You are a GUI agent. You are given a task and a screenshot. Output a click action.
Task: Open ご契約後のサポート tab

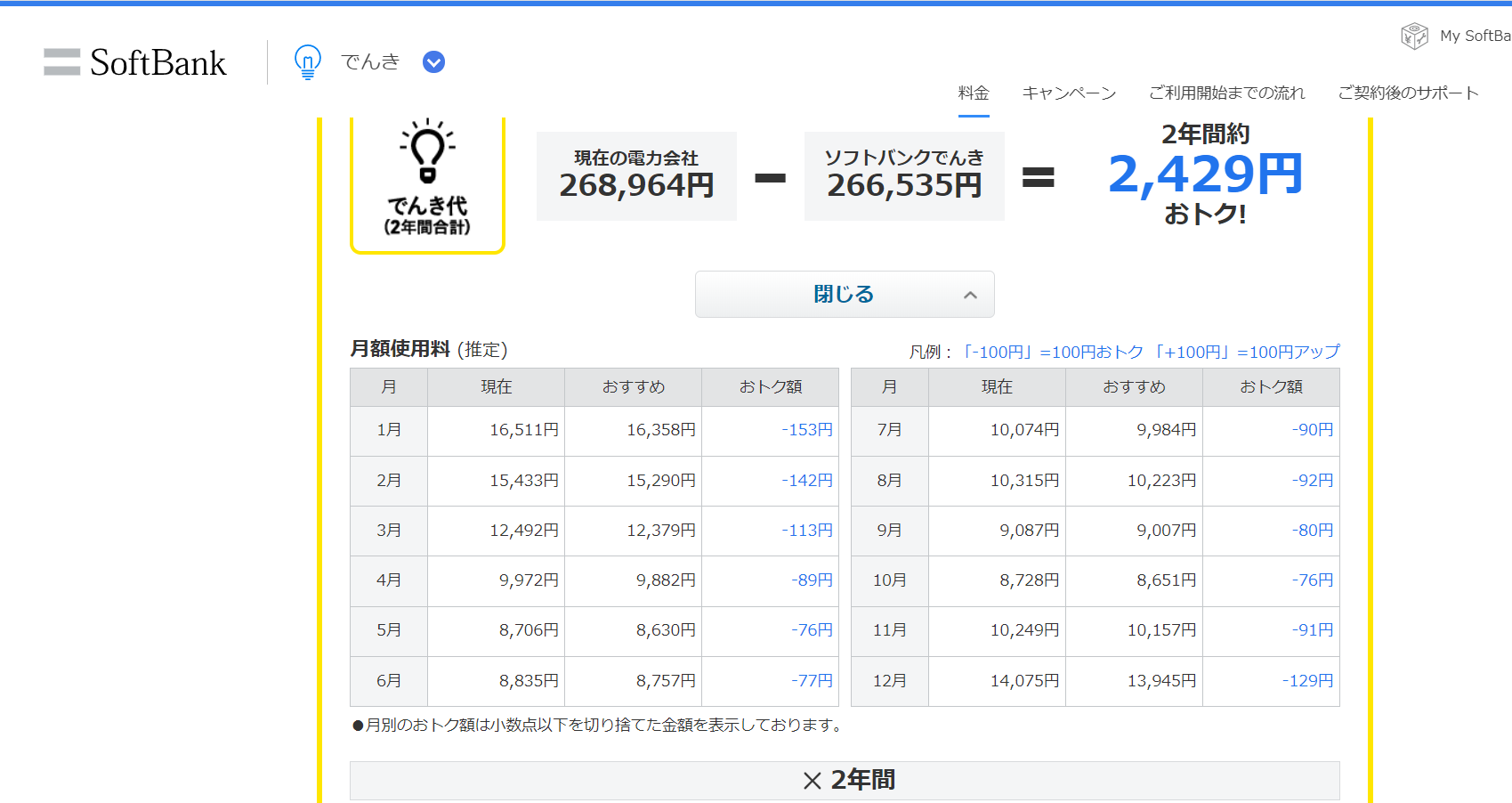click(1408, 93)
